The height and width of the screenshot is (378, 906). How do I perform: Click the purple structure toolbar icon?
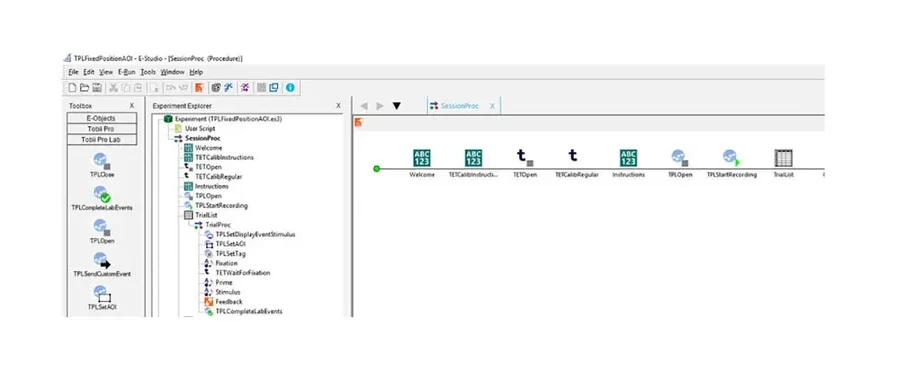[245, 87]
